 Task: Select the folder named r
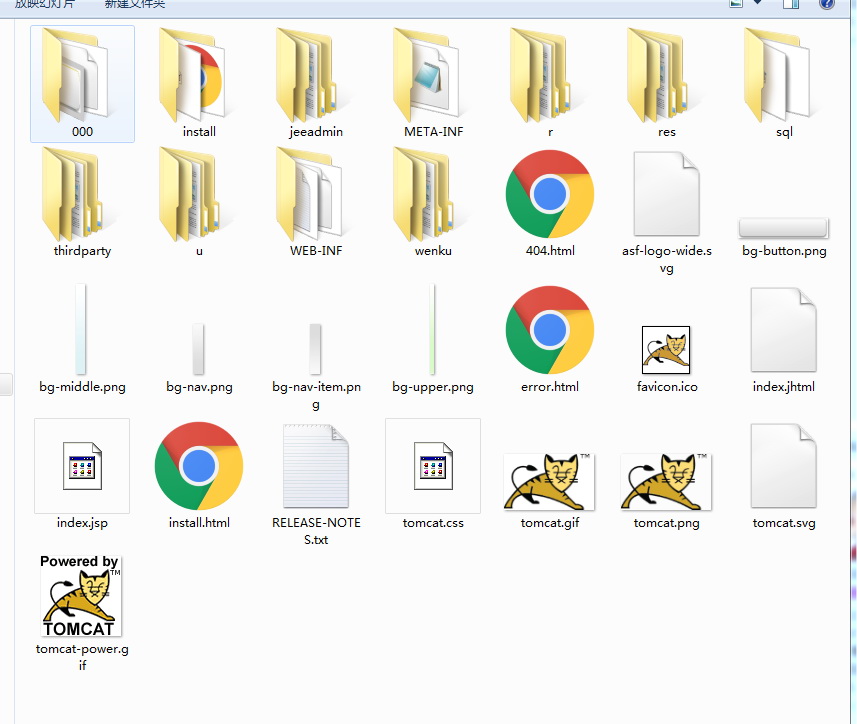pos(550,84)
